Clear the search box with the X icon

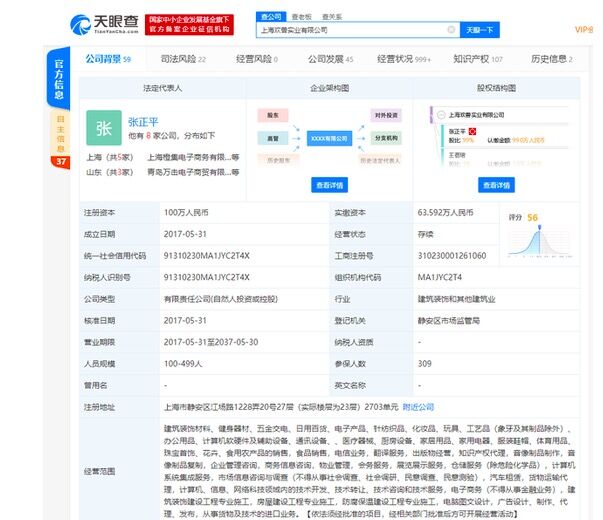pos(451,30)
